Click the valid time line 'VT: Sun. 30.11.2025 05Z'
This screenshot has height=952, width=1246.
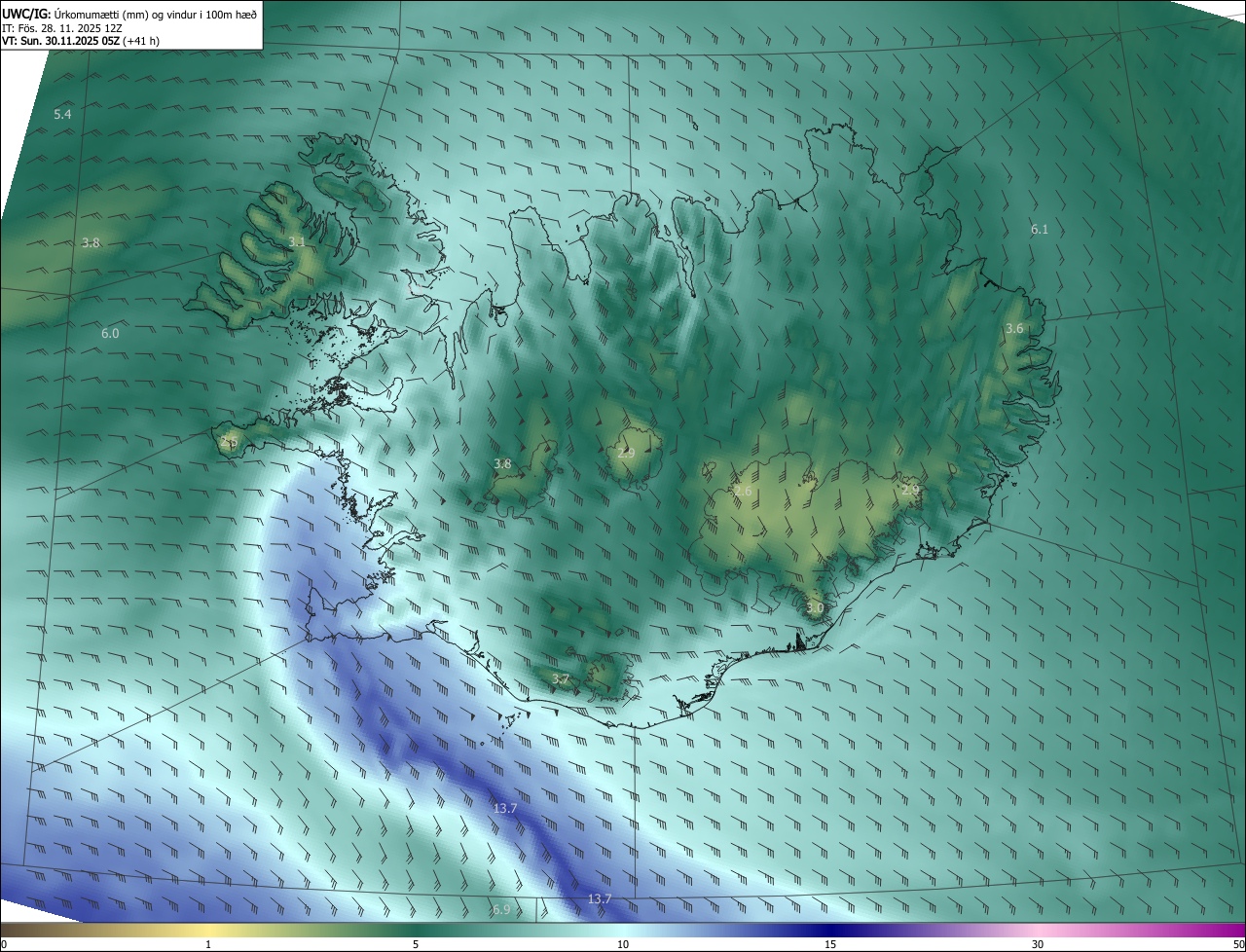point(62,42)
